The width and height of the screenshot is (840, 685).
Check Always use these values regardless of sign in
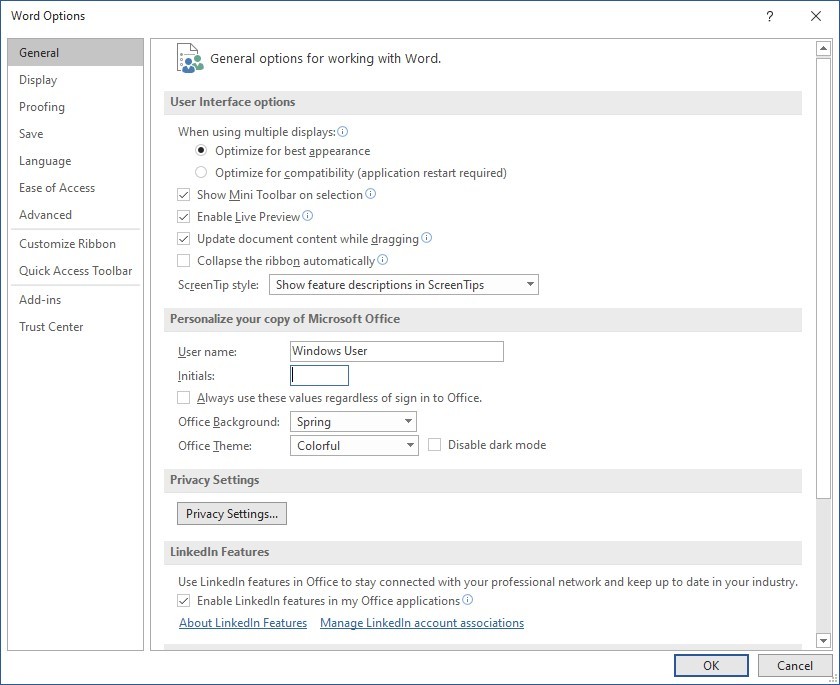point(184,397)
